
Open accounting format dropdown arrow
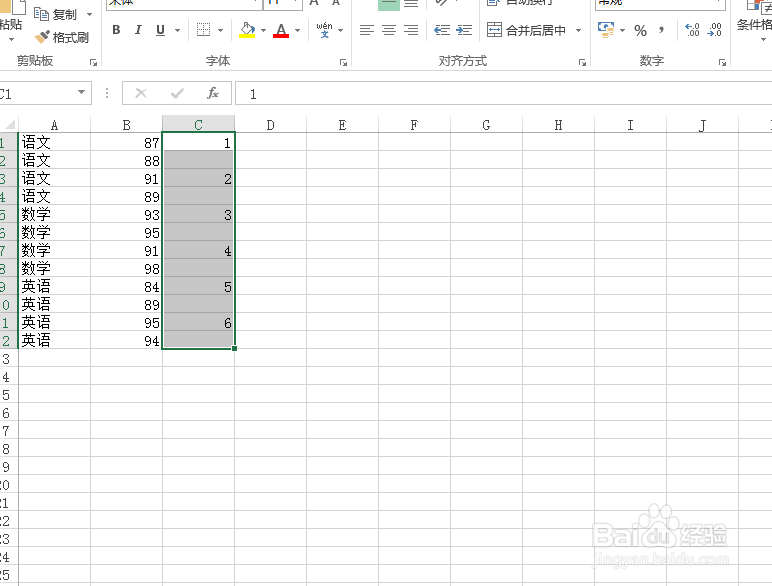coord(622,31)
